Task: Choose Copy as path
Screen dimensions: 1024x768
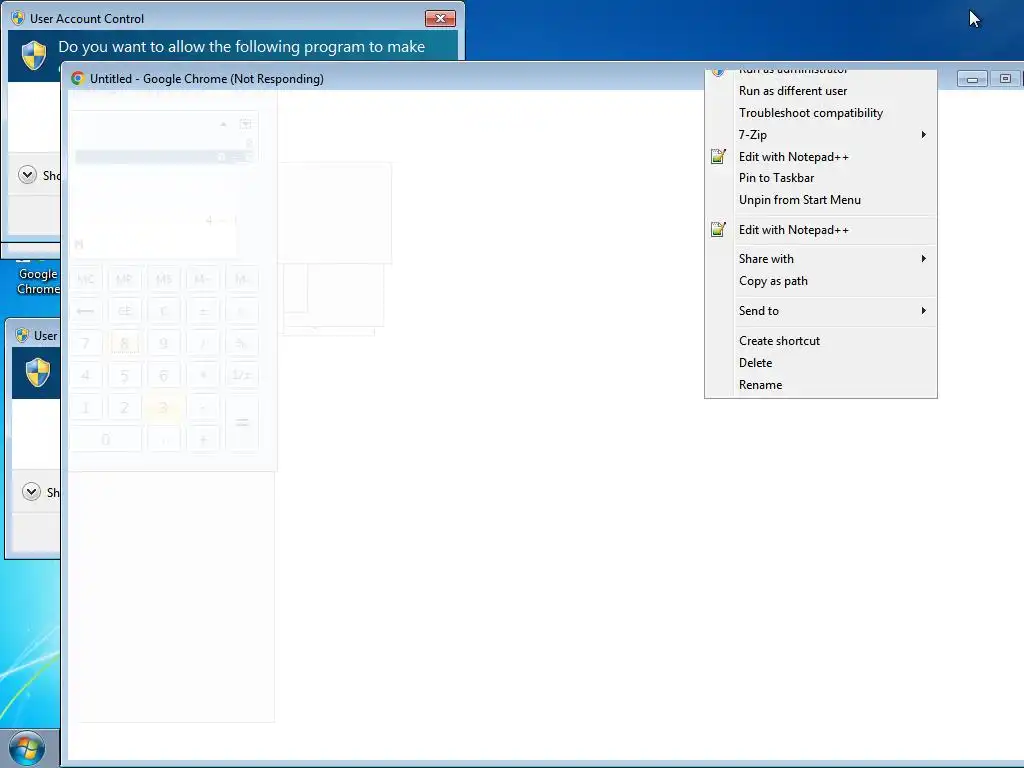Action: coord(821,281)
